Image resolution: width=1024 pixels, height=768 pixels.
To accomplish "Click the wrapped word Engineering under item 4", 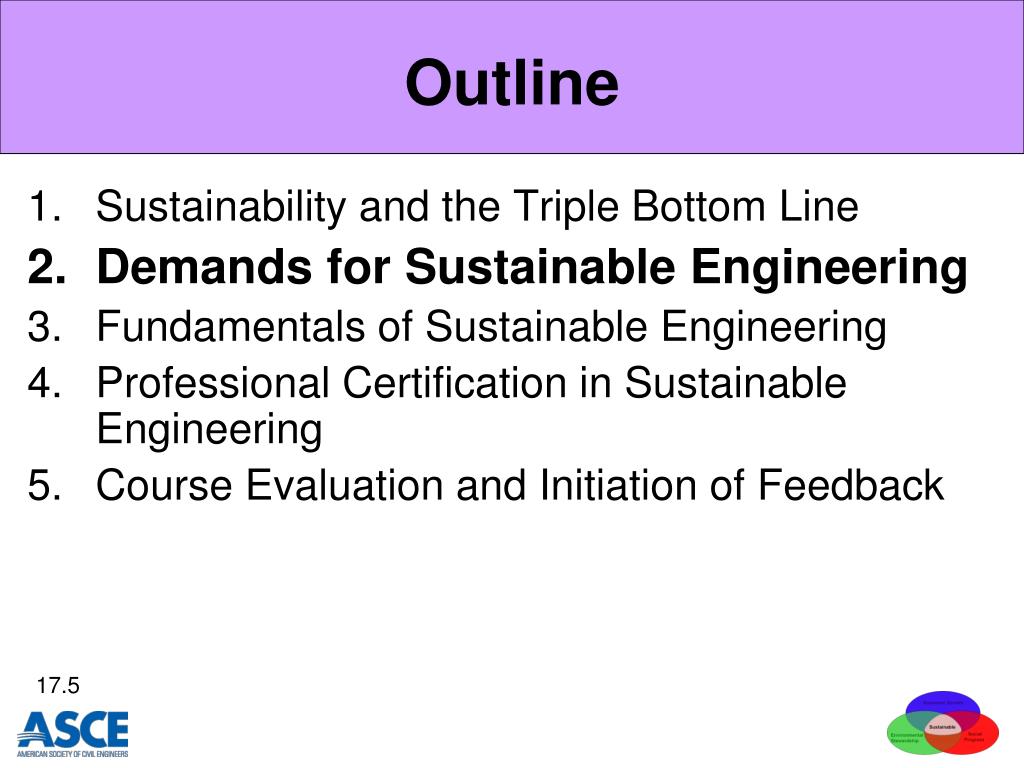I will tap(209, 430).
